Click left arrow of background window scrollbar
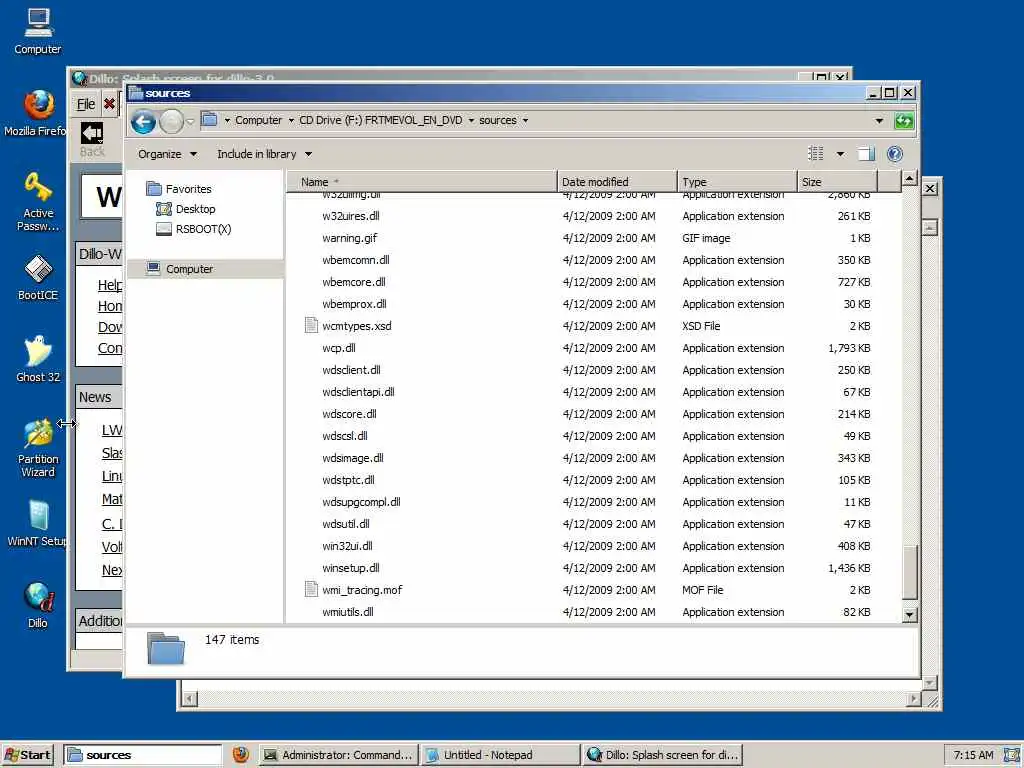 (x=189, y=699)
